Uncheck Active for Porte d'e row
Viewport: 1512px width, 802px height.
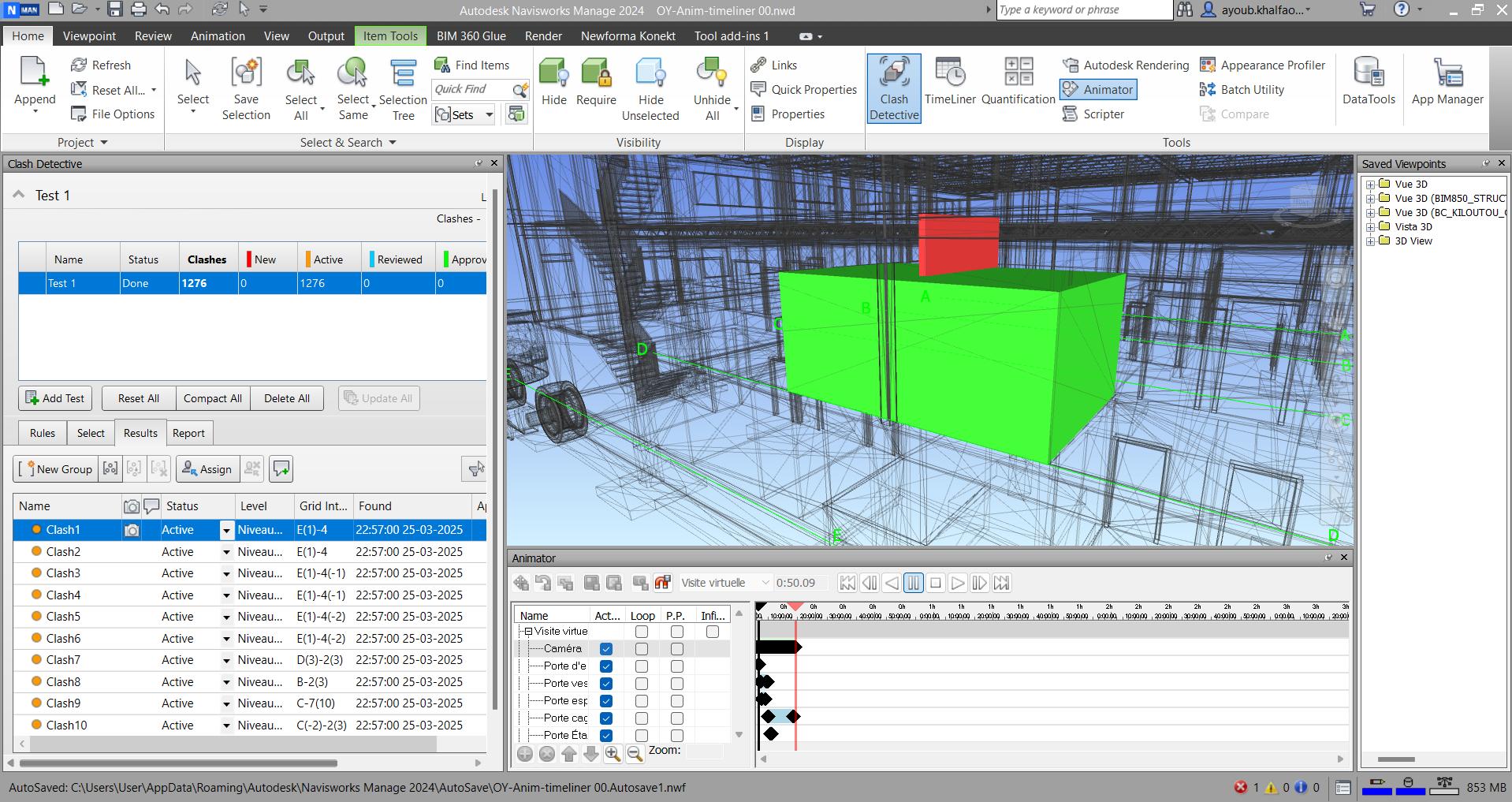click(606, 666)
